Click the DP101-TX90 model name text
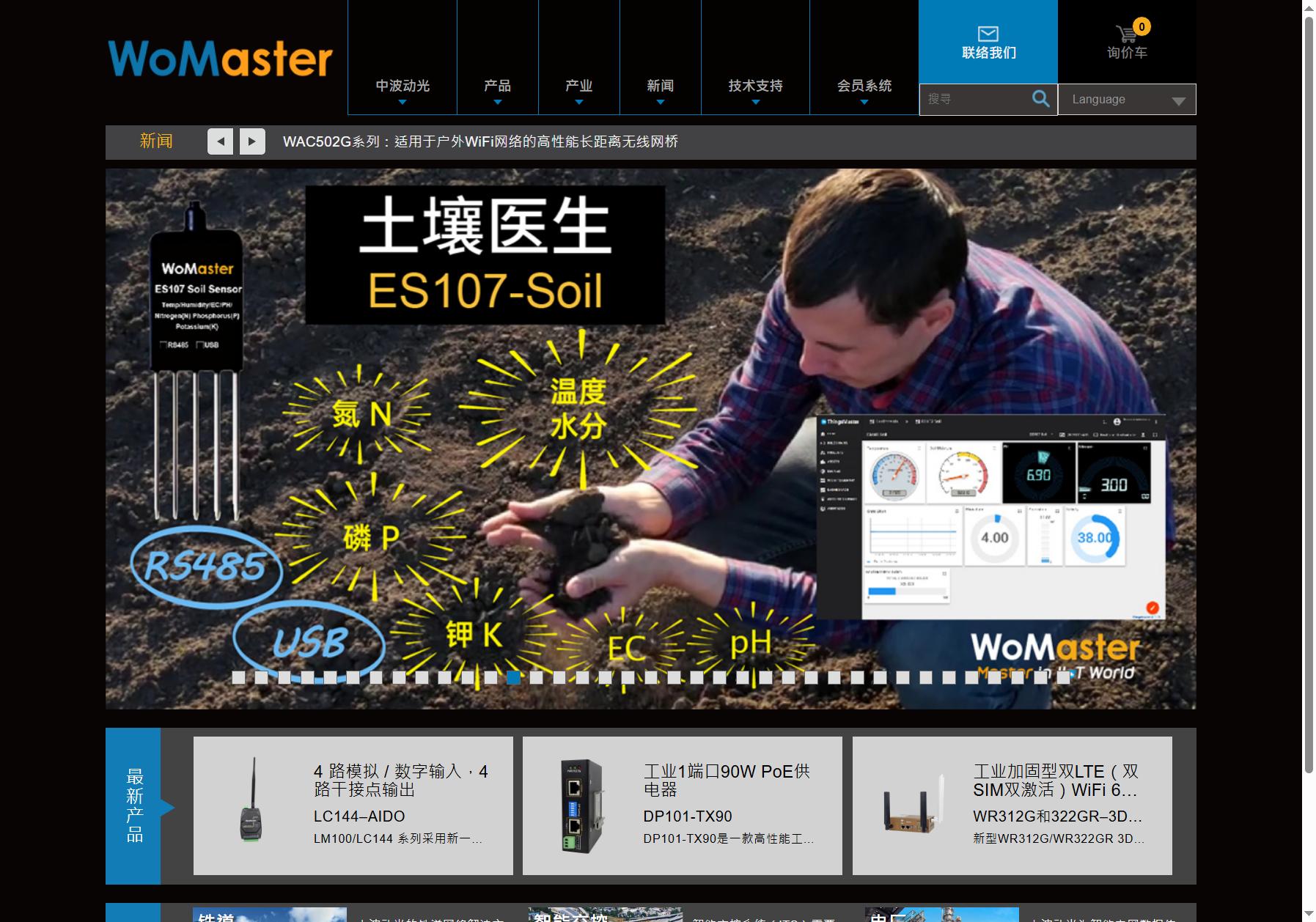 688,816
